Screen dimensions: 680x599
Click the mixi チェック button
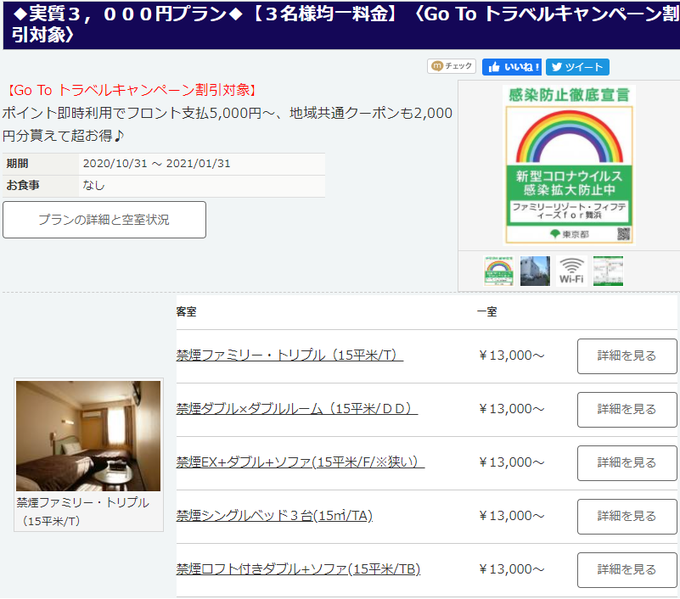click(x=451, y=66)
